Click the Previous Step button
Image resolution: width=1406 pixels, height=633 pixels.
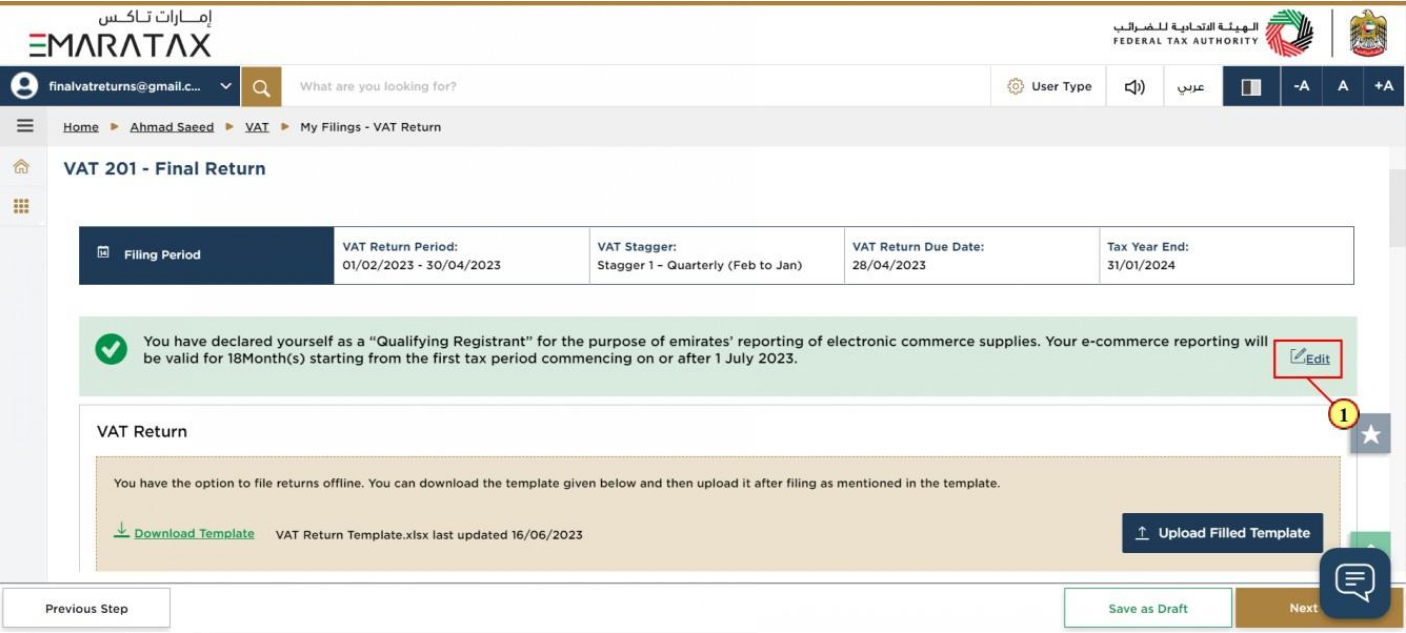point(87,608)
